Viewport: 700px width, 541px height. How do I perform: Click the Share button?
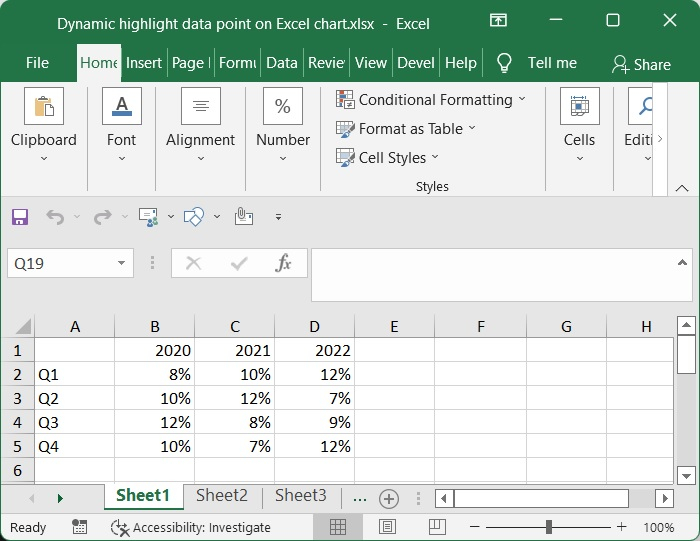[x=641, y=64]
